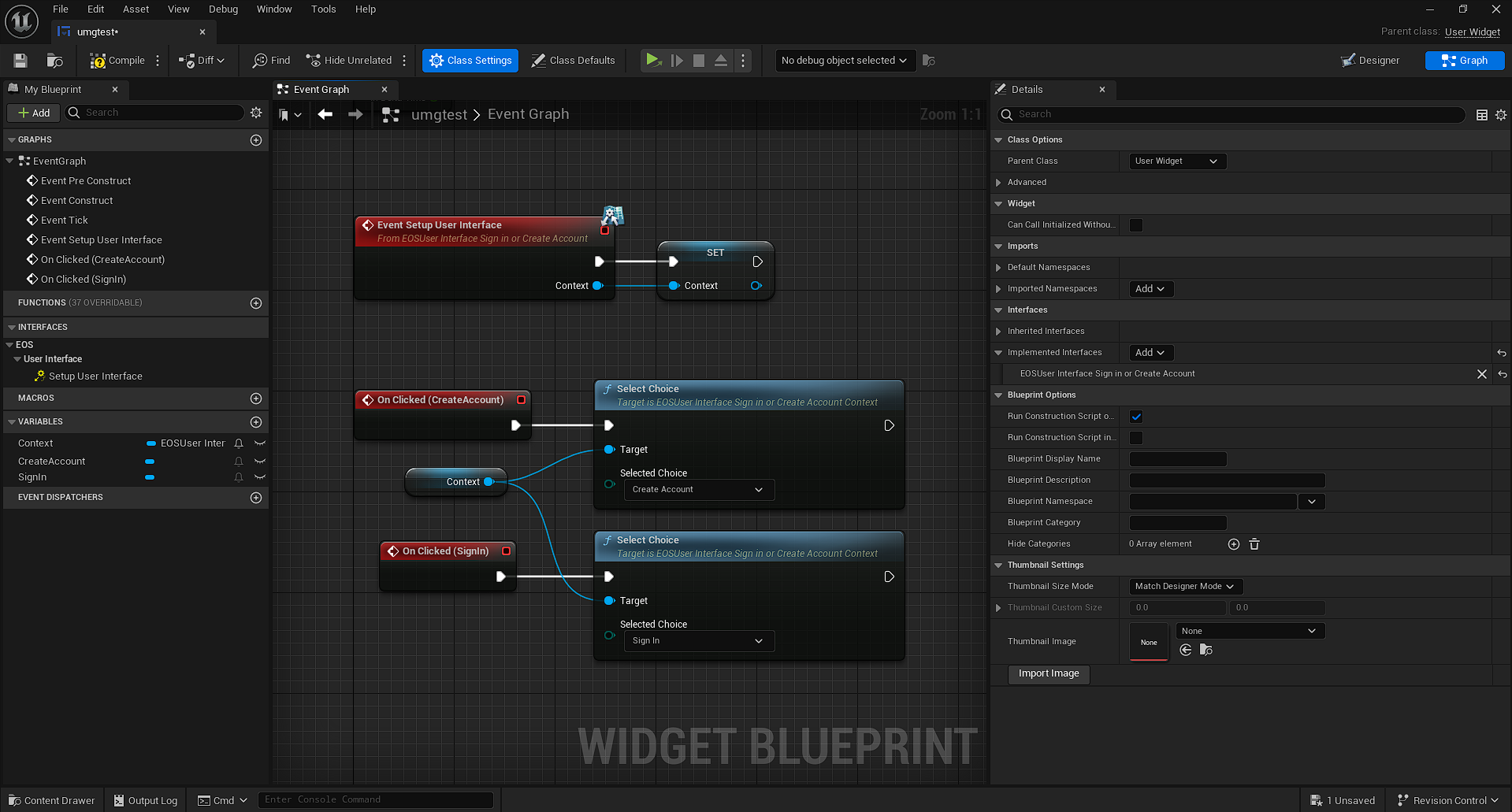Screen dimensions: 1512x812
Task: Toggle Hide Unrelated nodes
Action: tap(349, 60)
